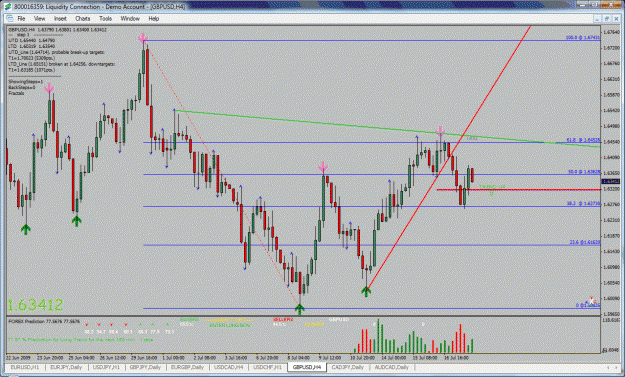Open the File menu
This screenshot has width=625, height=377.
click(x=21, y=18)
